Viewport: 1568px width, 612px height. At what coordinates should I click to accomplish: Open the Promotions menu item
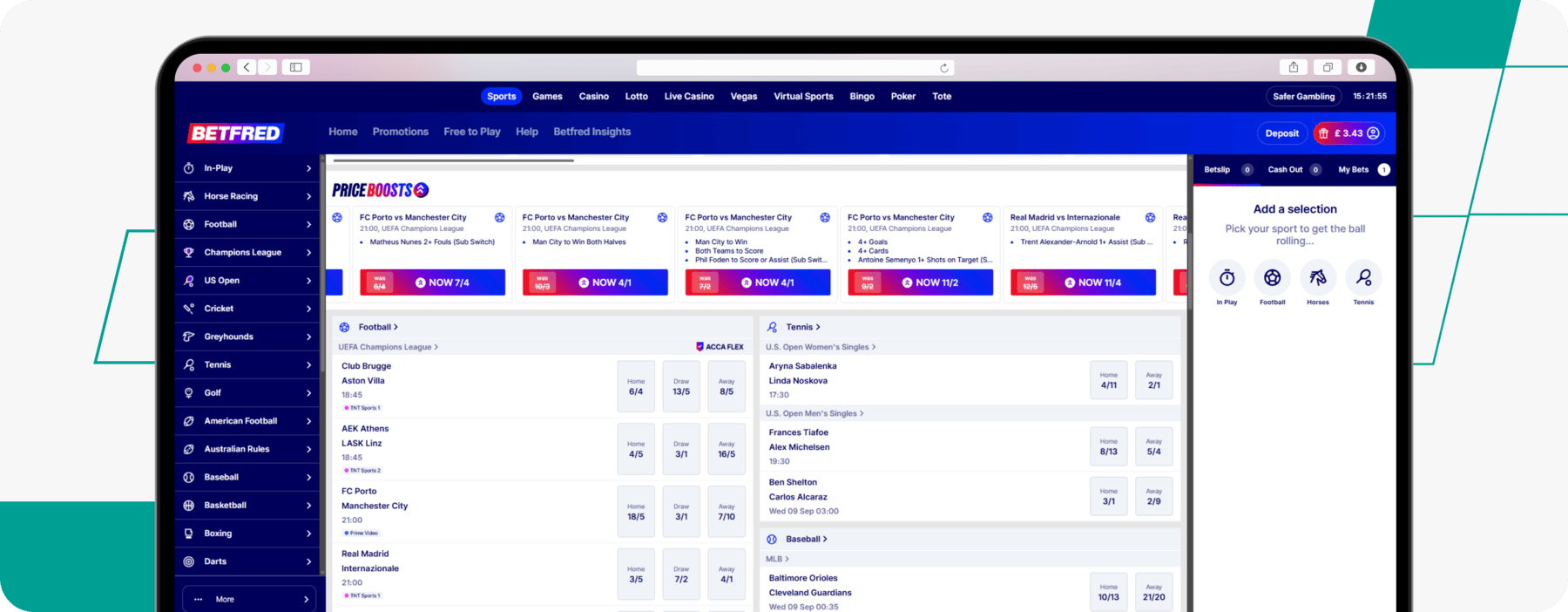[400, 132]
